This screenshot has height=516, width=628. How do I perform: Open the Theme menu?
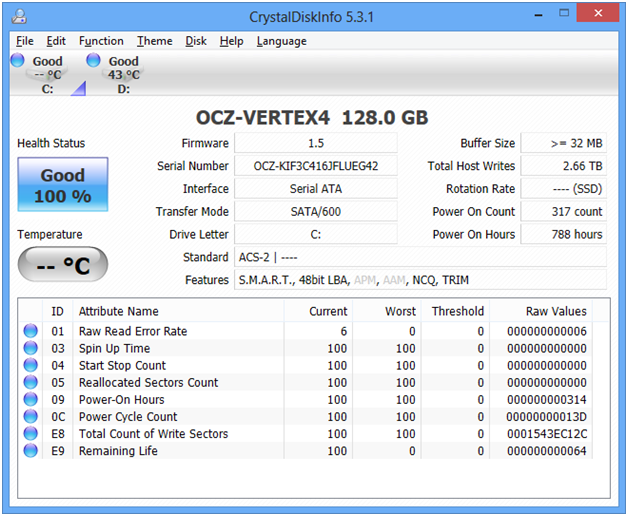[x=155, y=41]
